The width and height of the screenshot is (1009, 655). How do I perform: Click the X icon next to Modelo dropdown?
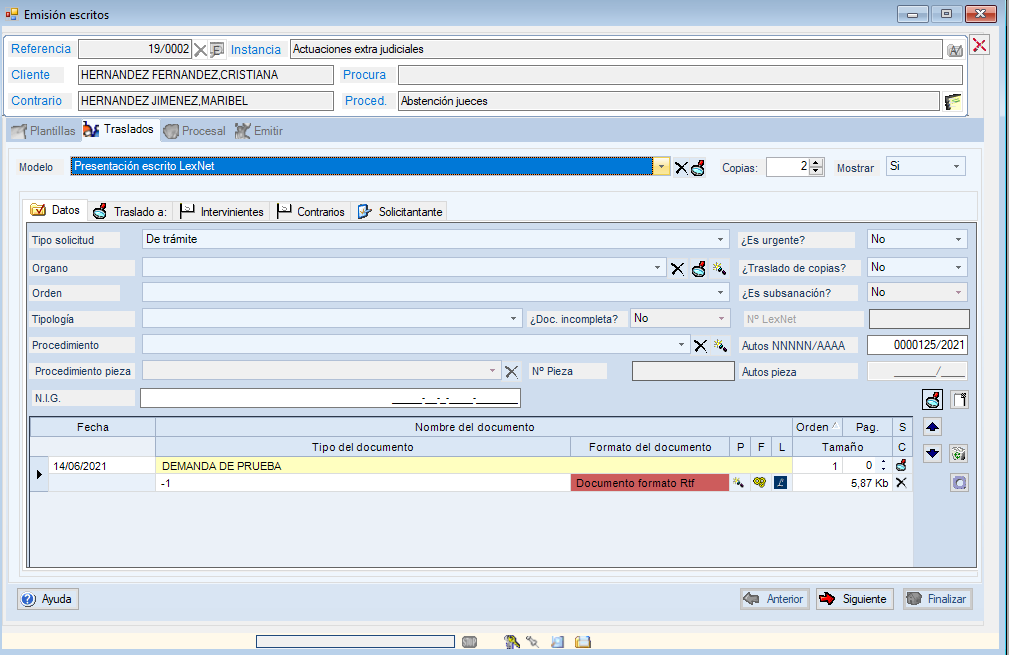pyautogui.click(x=681, y=167)
